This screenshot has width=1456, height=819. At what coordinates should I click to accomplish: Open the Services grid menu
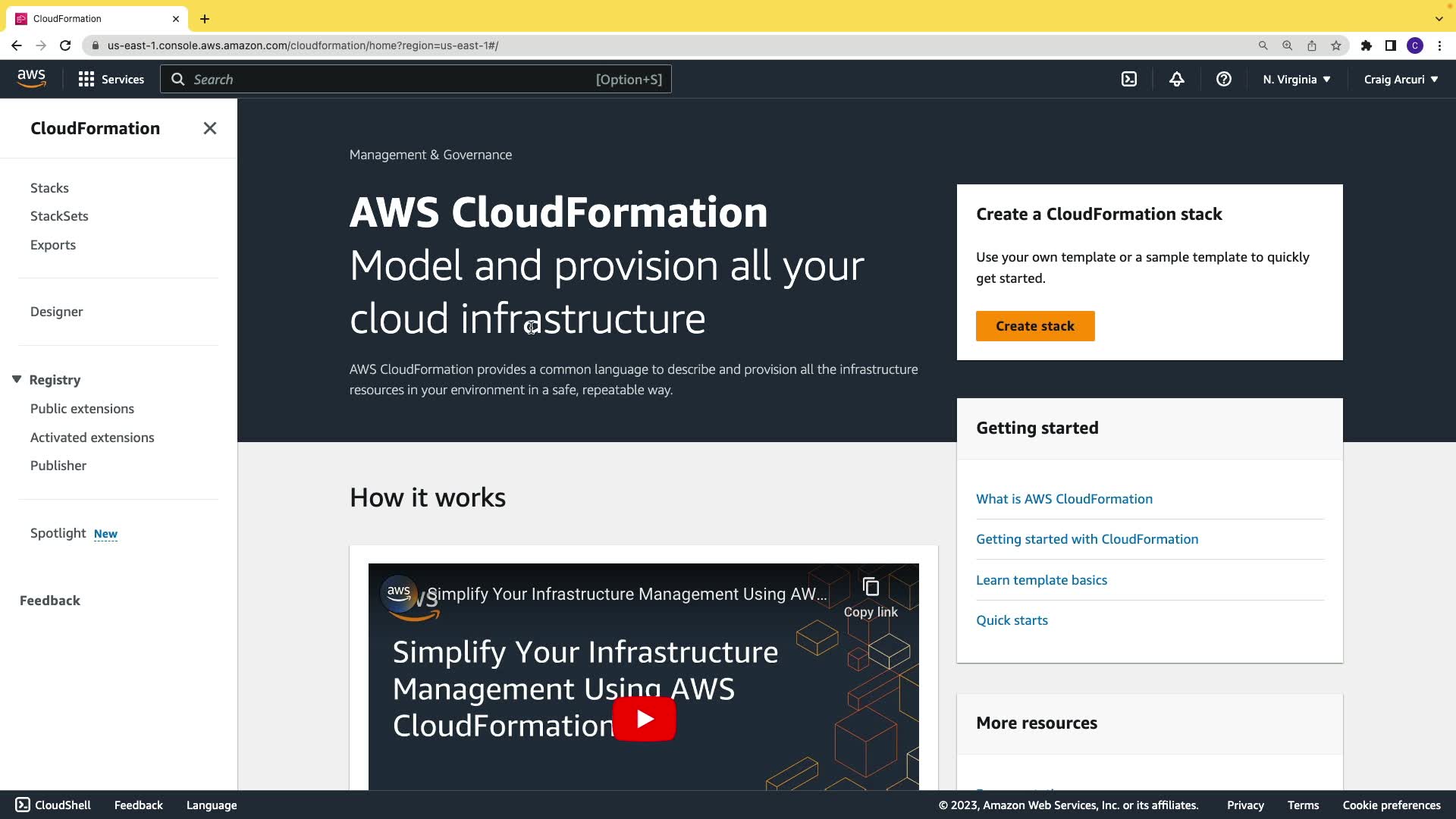coord(111,80)
